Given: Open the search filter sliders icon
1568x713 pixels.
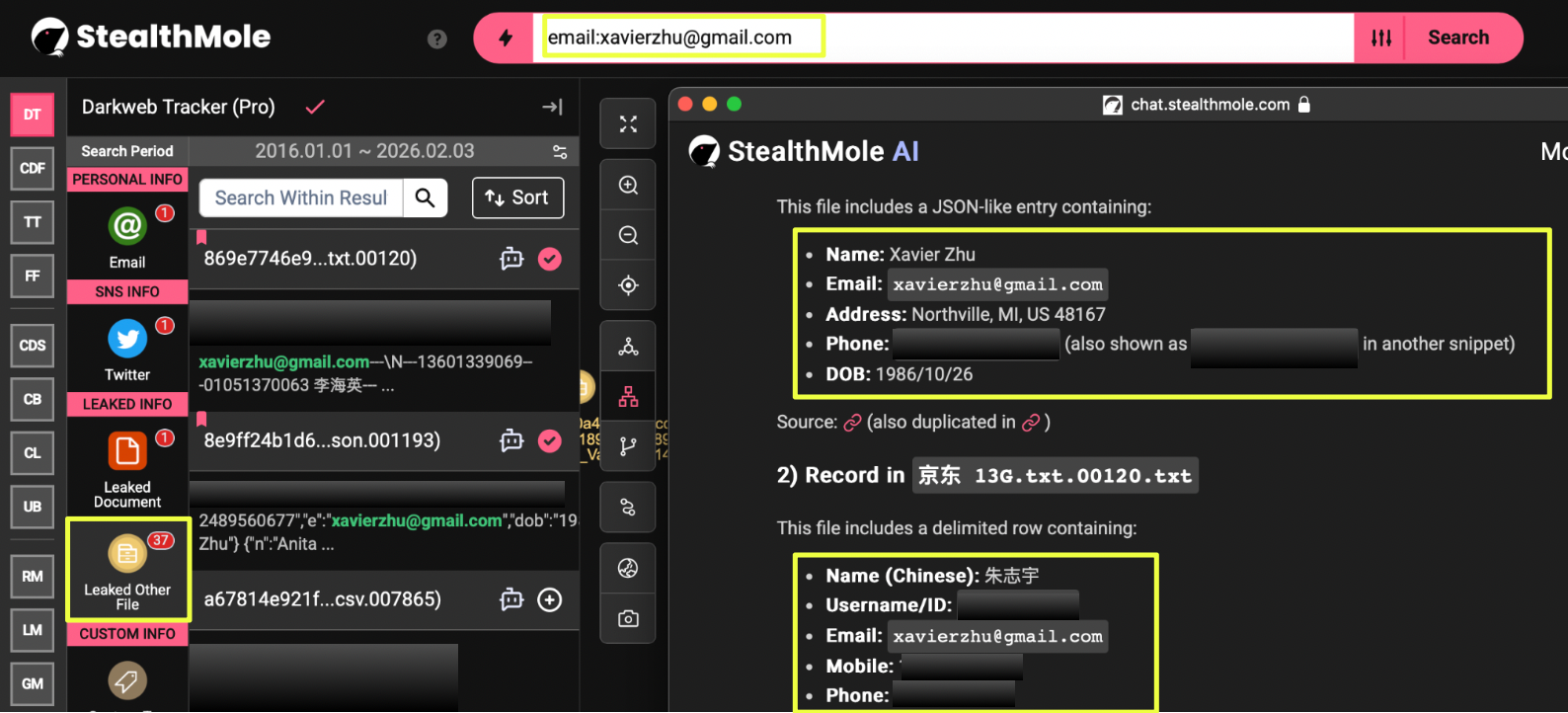Looking at the screenshot, I should pos(1380,38).
